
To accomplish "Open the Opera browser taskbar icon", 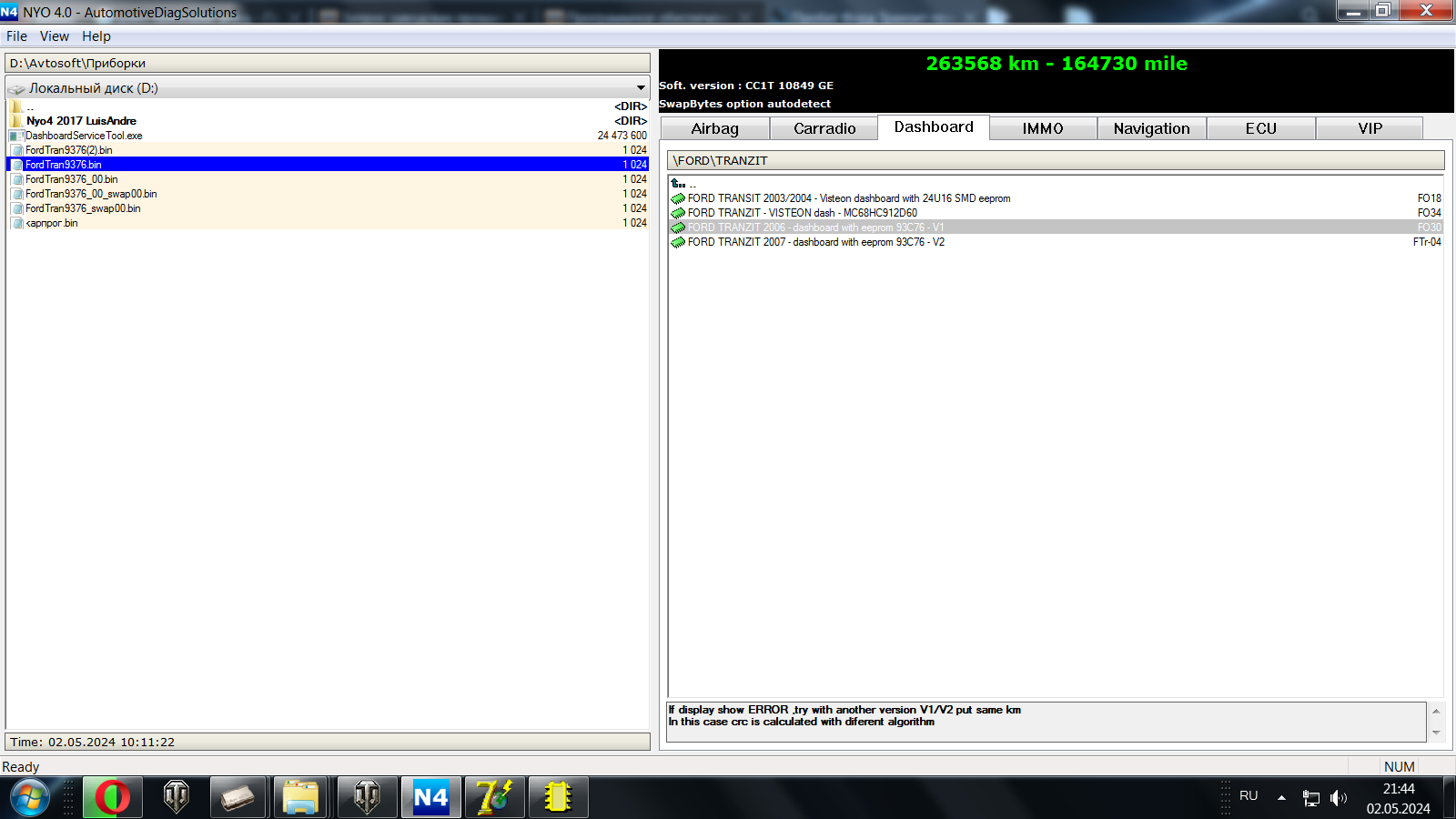I will (113, 798).
